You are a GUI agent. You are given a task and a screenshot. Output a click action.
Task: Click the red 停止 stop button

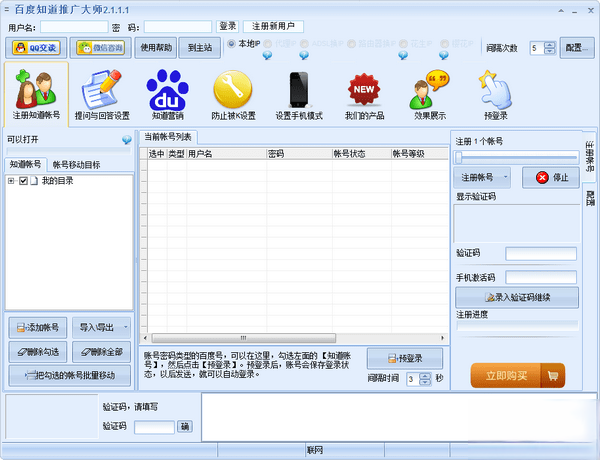click(550, 178)
